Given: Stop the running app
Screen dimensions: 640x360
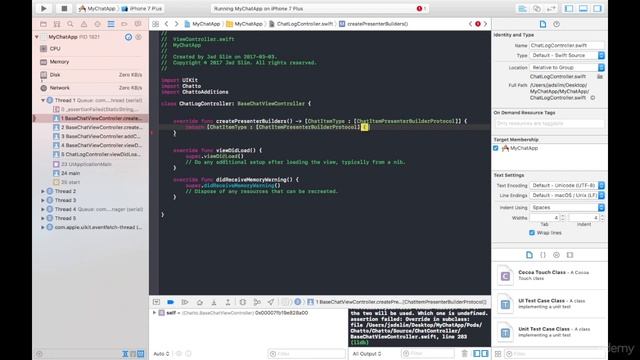Looking at the screenshot, I should [x=64, y=8].
